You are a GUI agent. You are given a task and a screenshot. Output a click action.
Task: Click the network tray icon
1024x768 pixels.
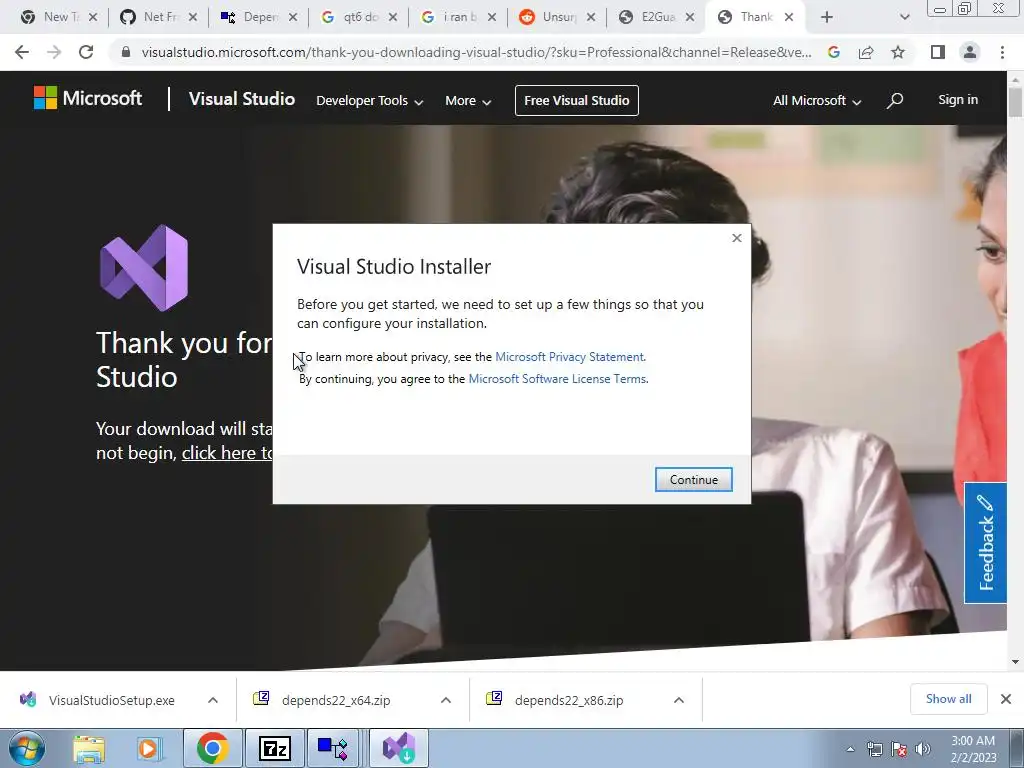[x=874, y=749]
